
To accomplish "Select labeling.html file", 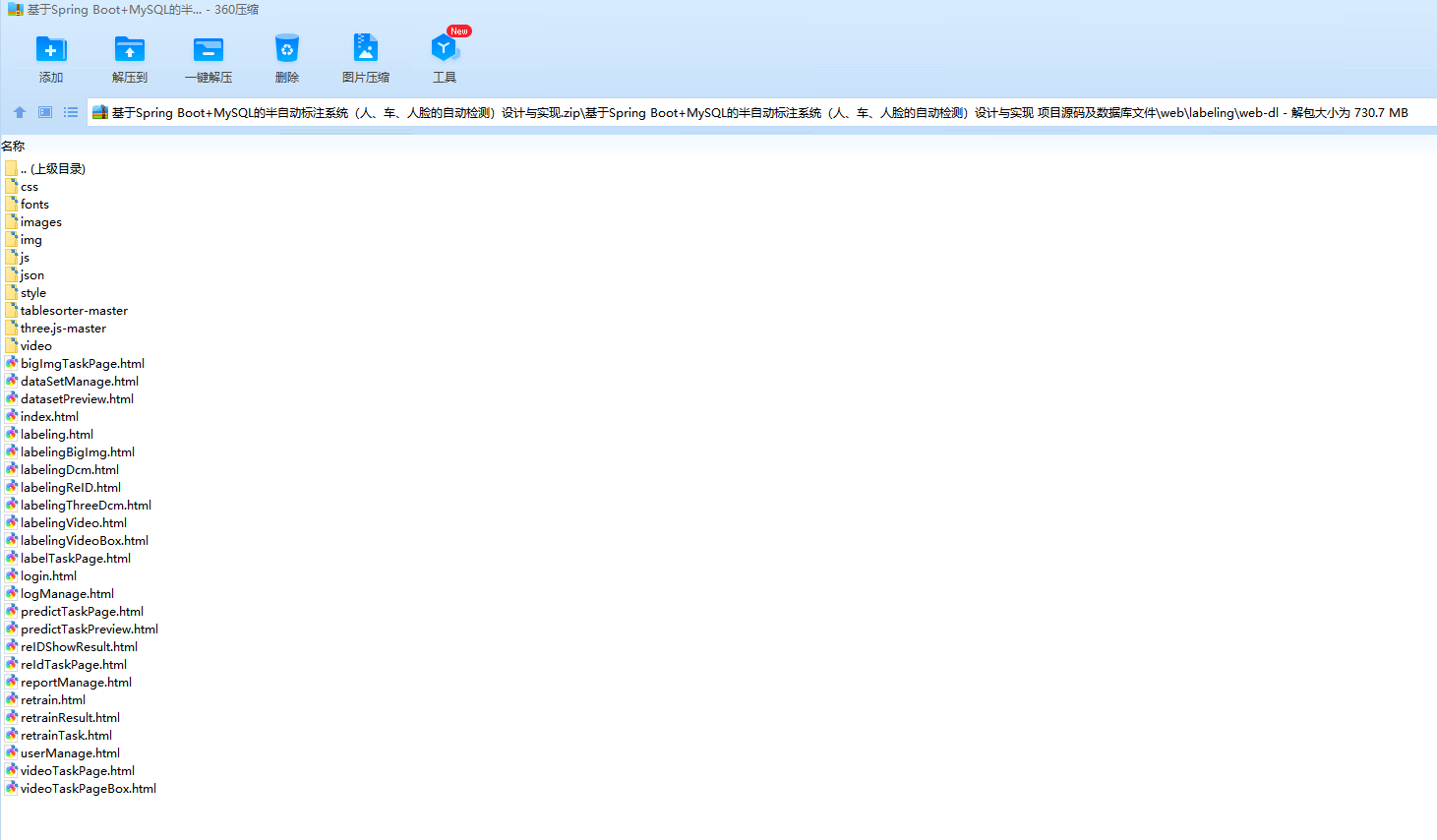I will tap(49, 434).
